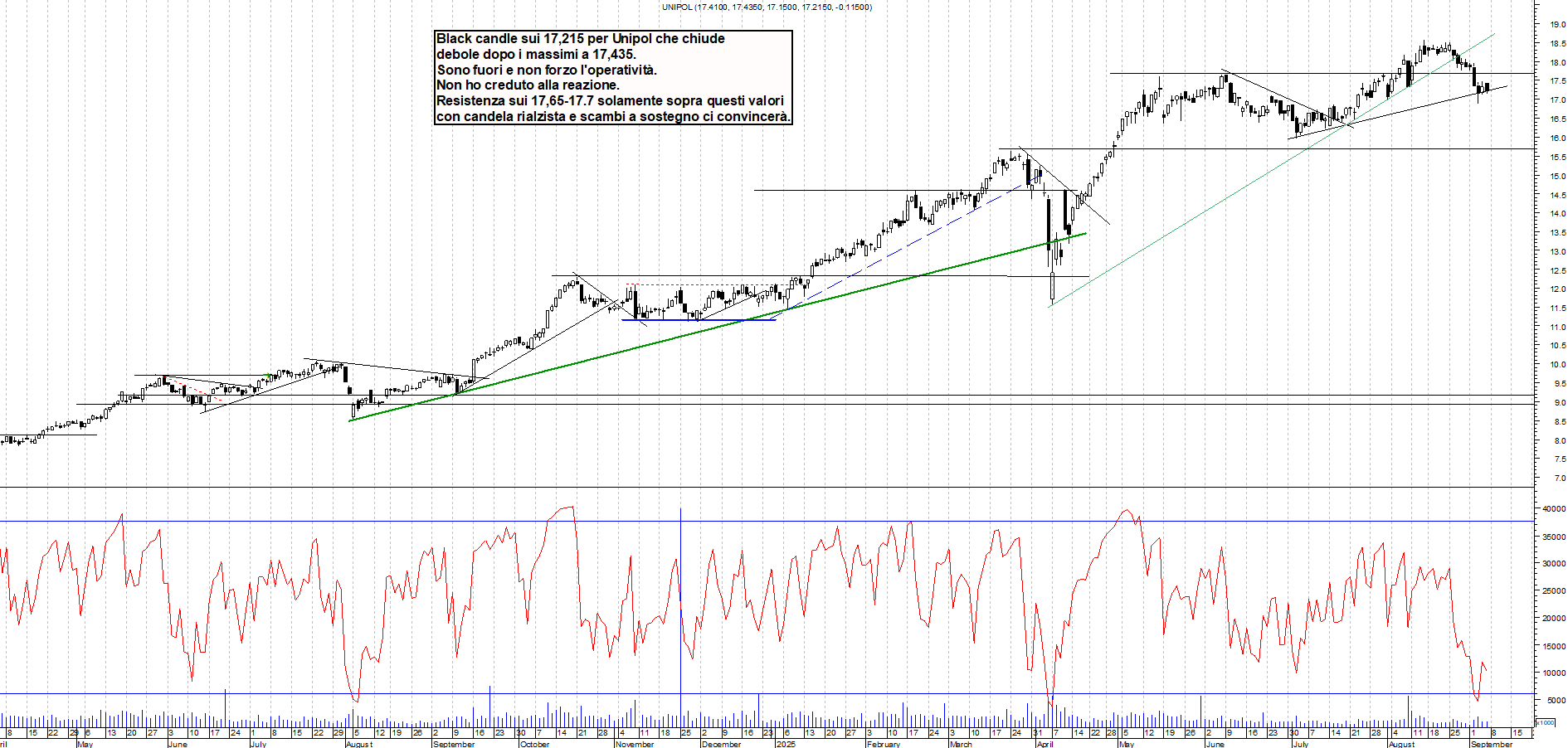Click the 11.0 price axis label

(x=1557, y=328)
